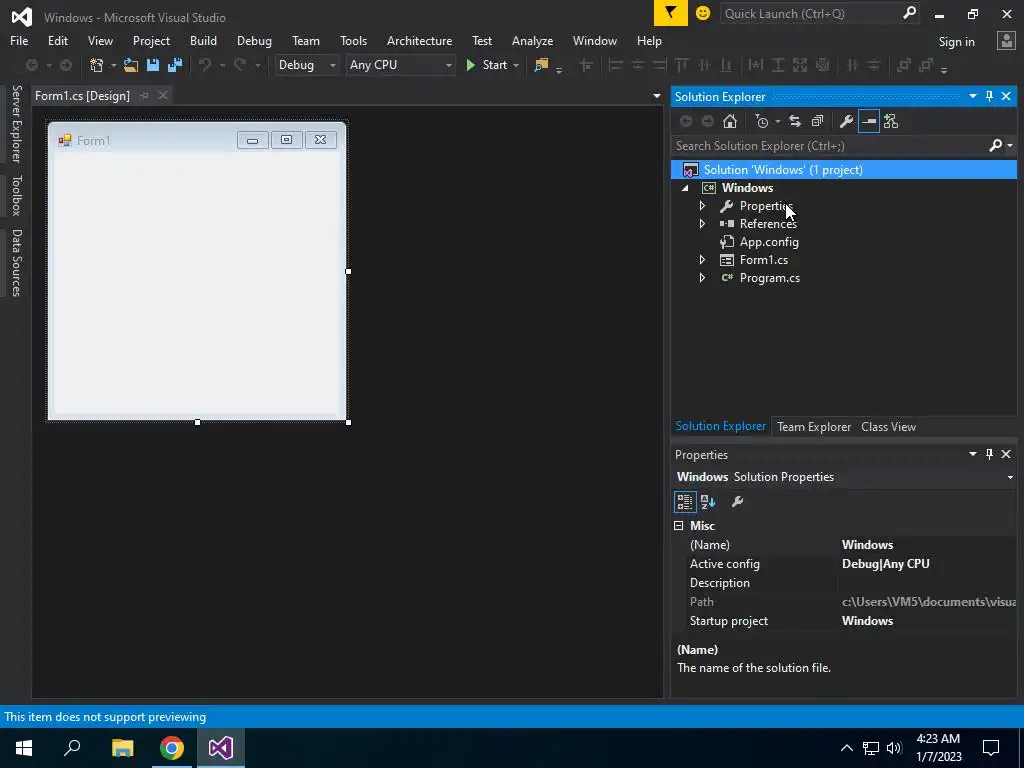This screenshot has height=768, width=1024.
Task: Toggle Categorized view in Properties panel
Action: coord(684,502)
